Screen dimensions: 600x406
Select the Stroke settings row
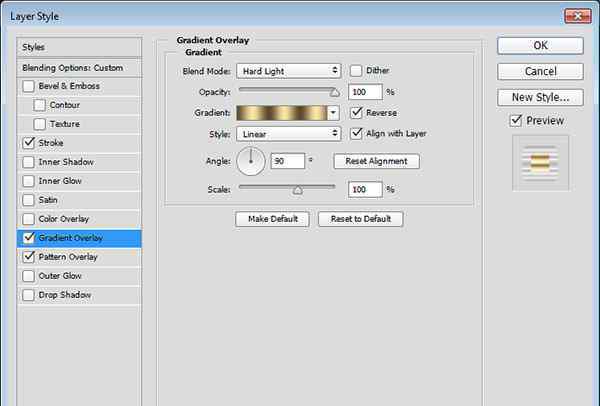79,143
